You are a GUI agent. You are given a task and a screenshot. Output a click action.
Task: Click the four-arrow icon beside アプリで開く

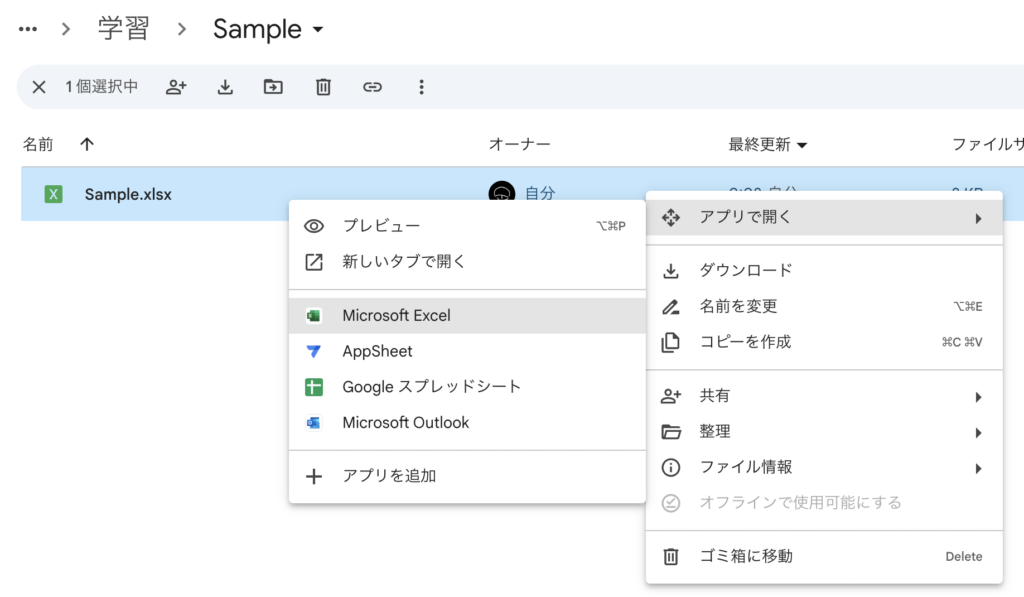(x=671, y=218)
